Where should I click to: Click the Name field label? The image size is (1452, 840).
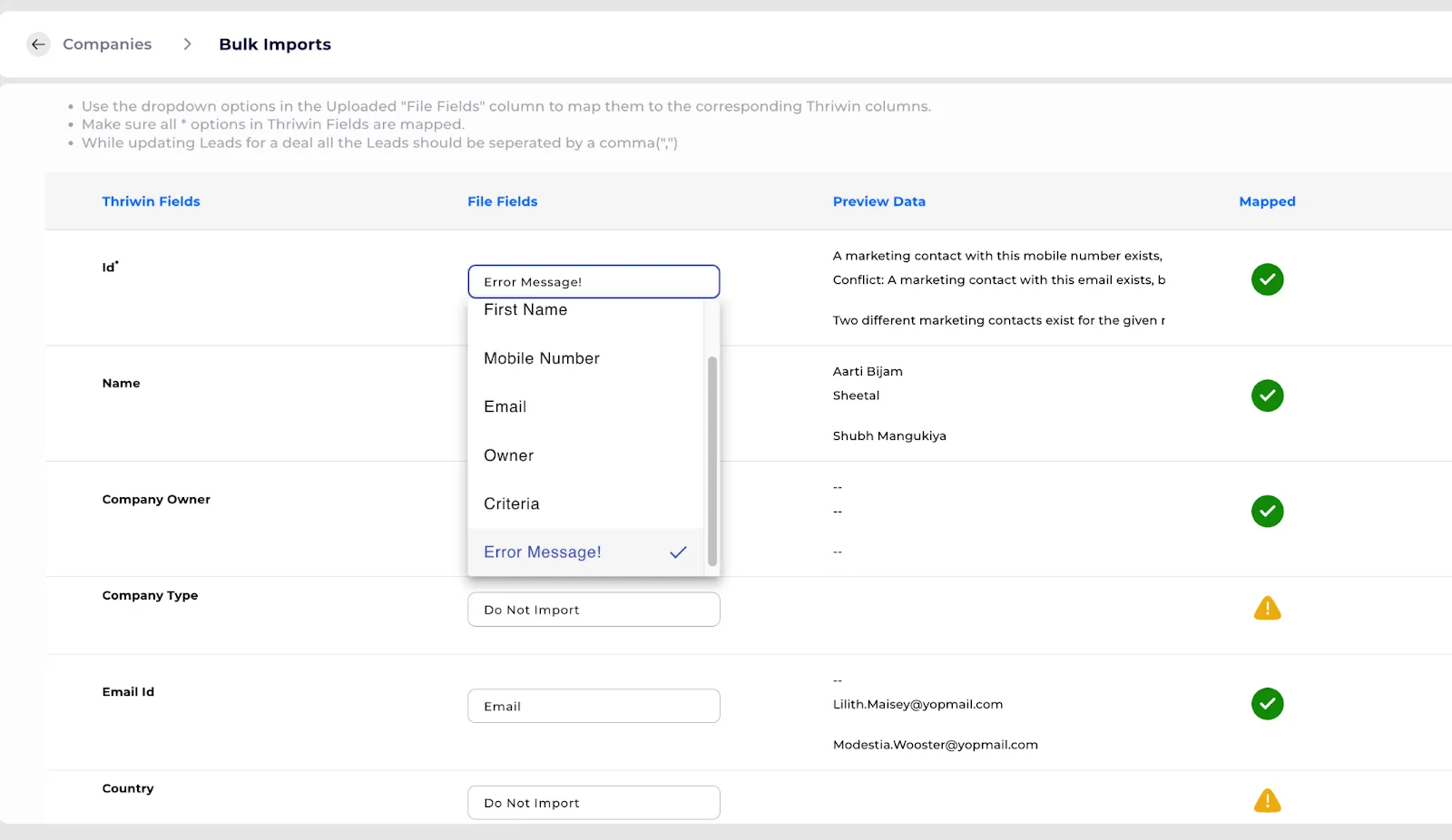pyautogui.click(x=121, y=383)
